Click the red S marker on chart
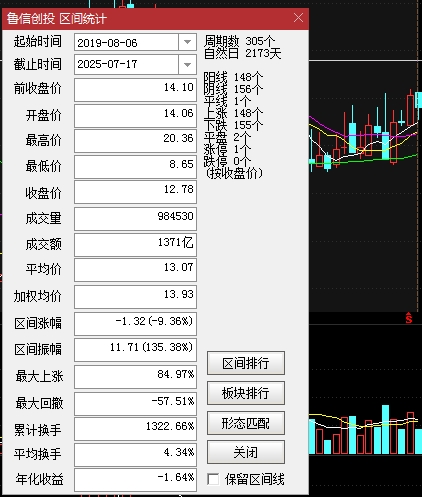 409,318
